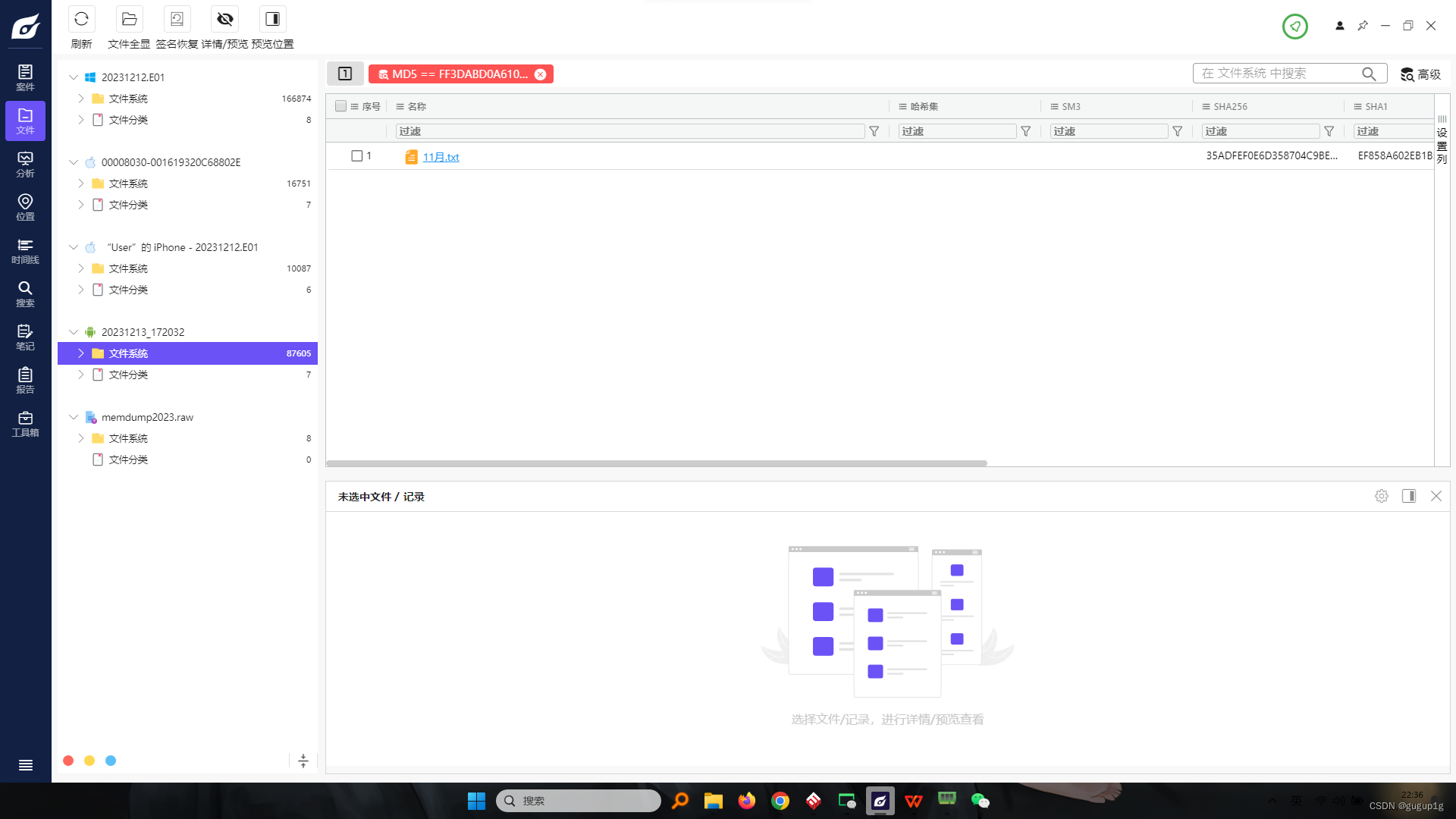Viewport: 1456px width, 819px height.
Task: Click the 在文件系统中搜索 input field
Action: pyautogui.click(x=1283, y=73)
